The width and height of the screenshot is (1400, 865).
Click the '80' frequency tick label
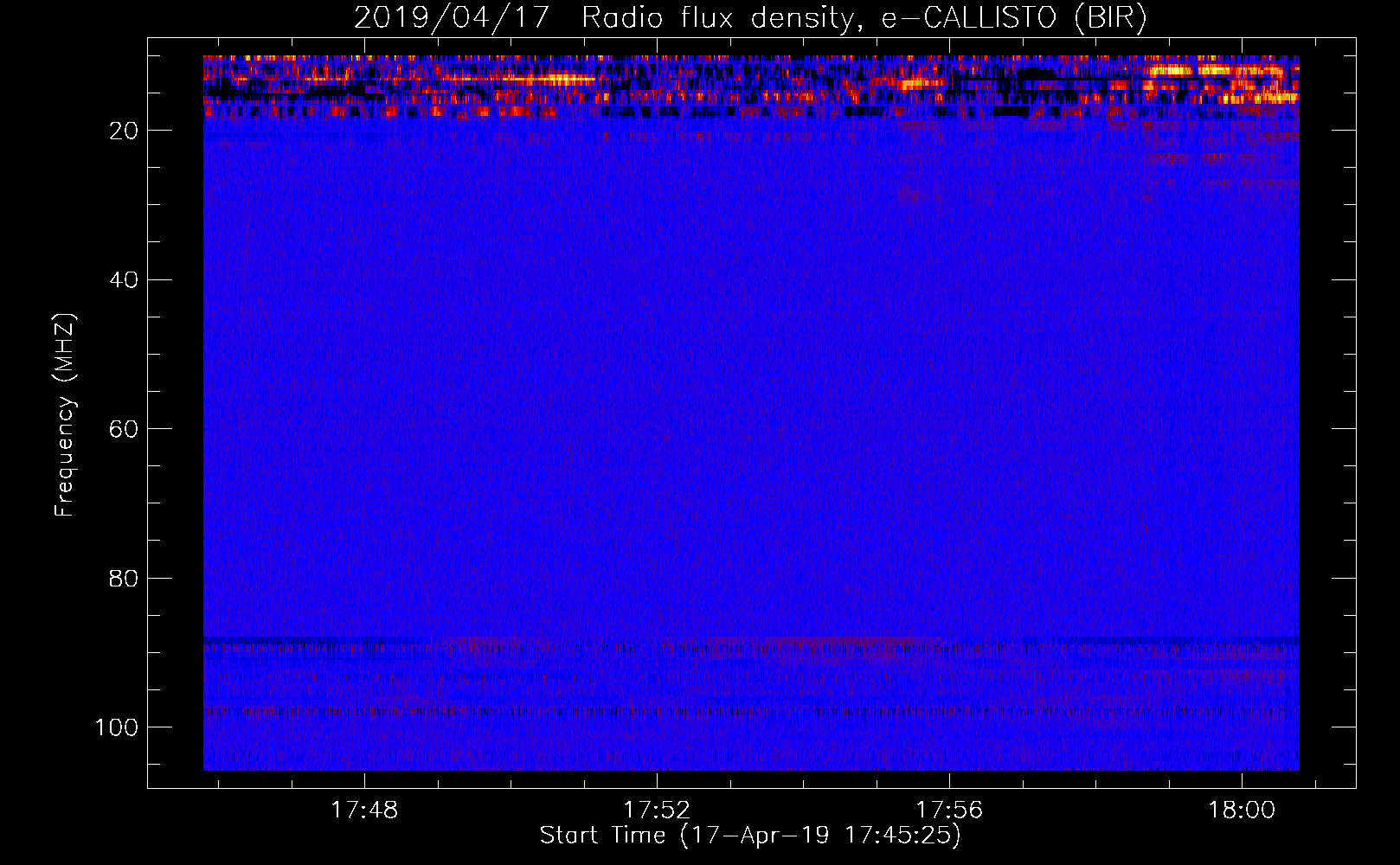coord(124,579)
